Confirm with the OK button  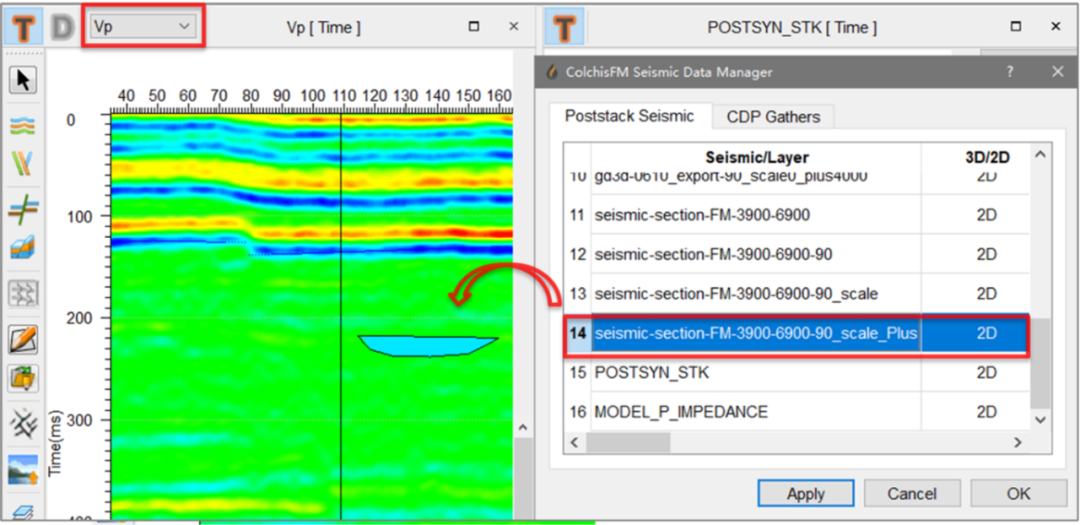1018,494
